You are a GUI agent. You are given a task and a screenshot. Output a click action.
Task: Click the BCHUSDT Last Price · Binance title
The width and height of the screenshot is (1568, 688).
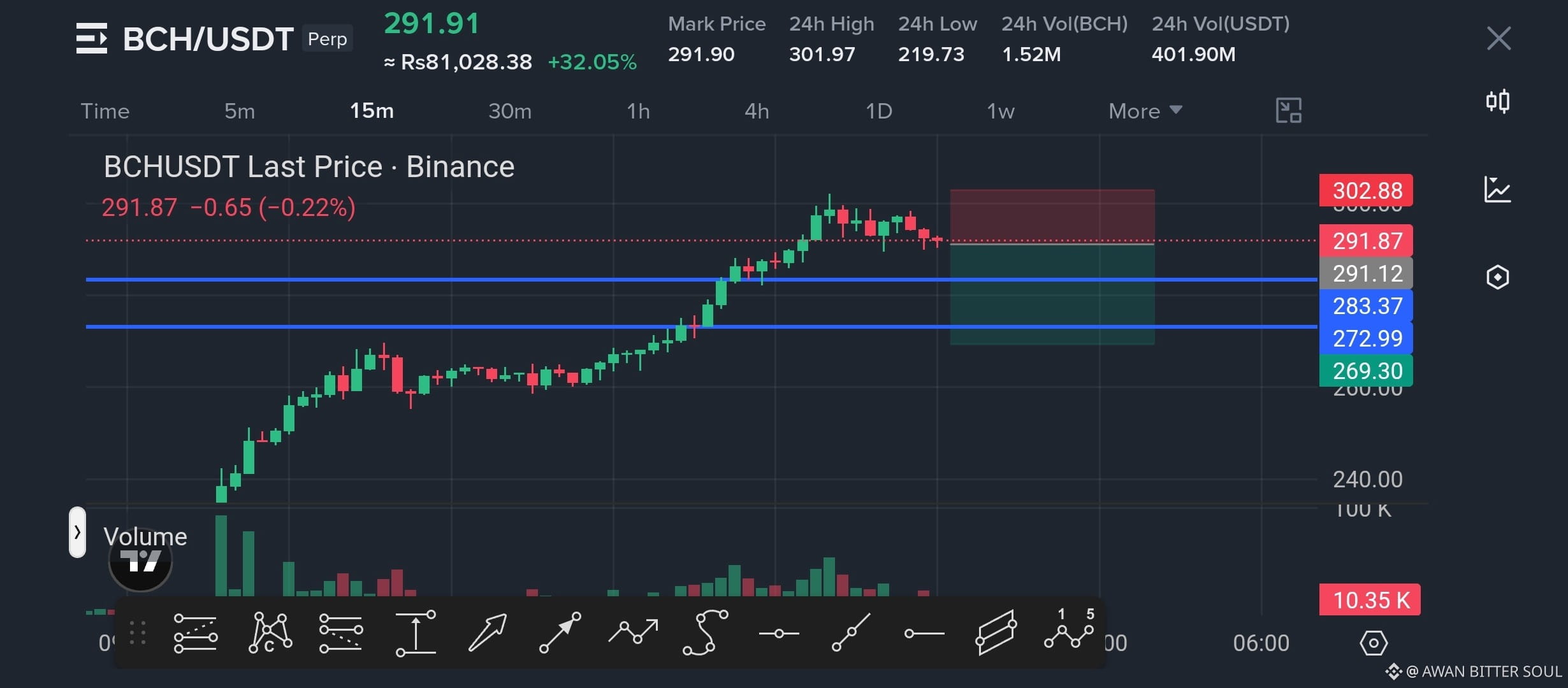309,167
